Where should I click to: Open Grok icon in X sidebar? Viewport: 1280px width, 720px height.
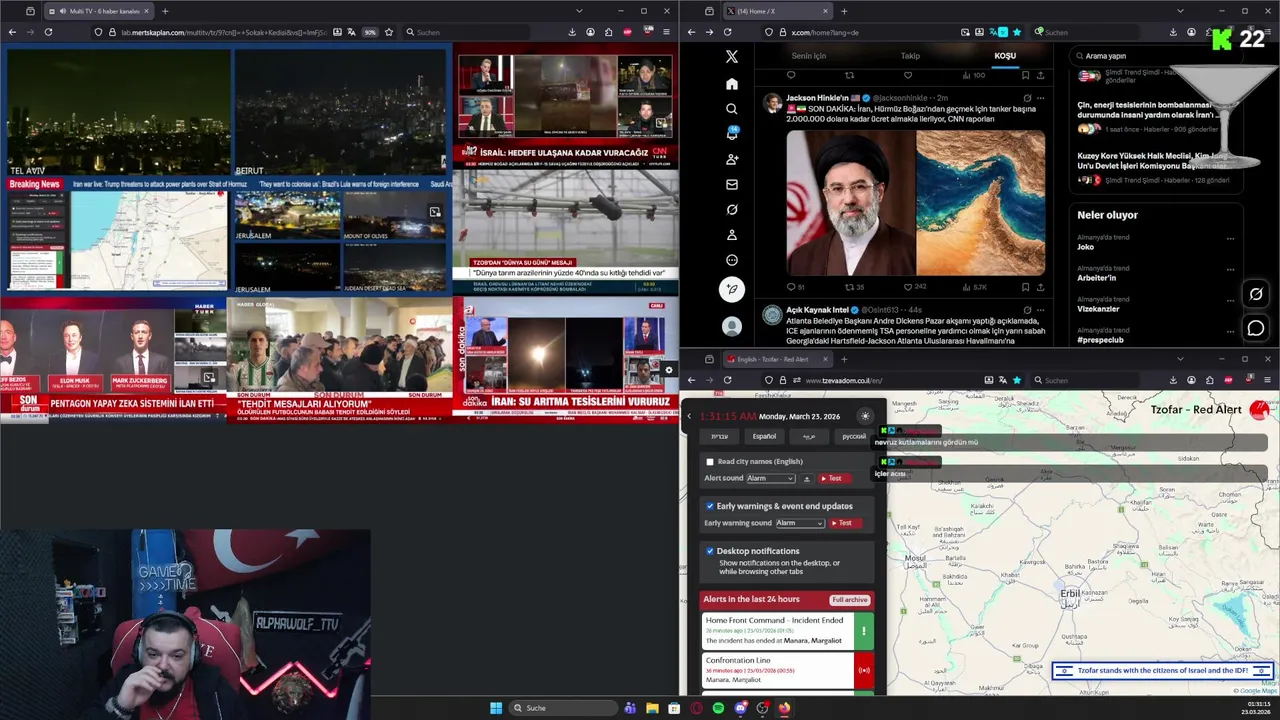pyautogui.click(x=731, y=210)
